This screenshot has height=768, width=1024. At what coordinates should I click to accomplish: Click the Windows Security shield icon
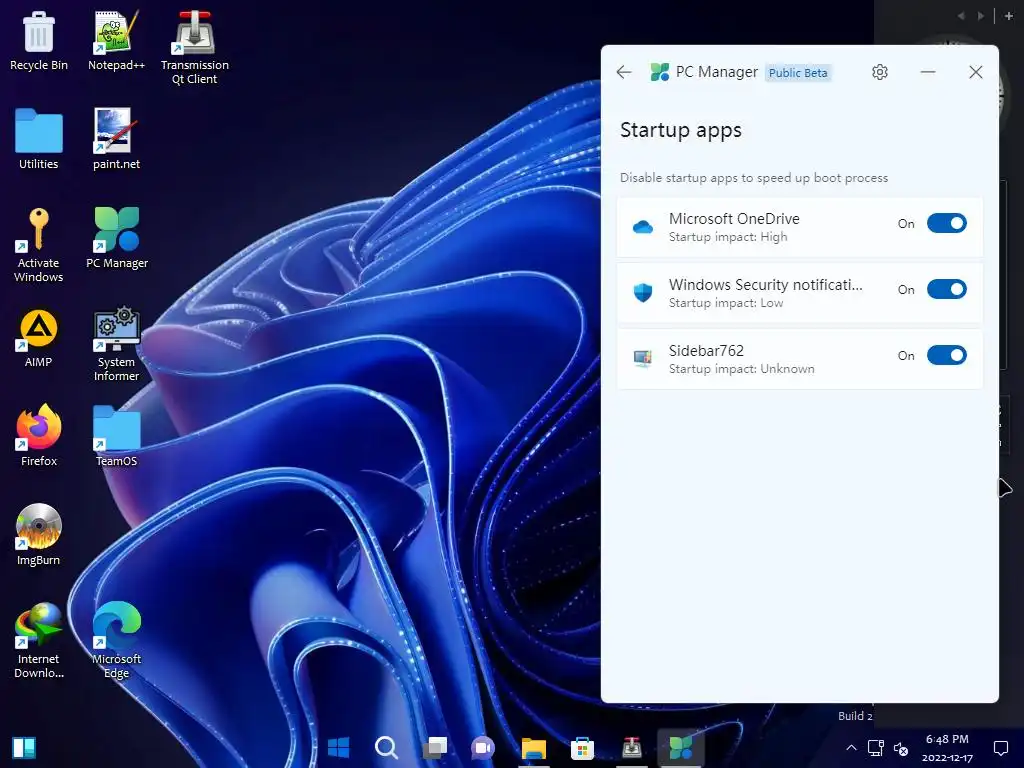(643, 293)
